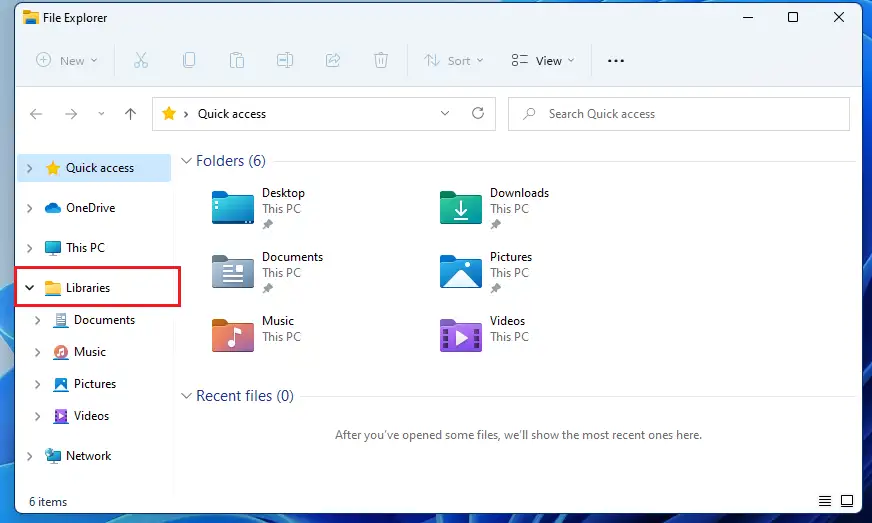This screenshot has width=872, height=523.
Task: Collapse the Recent files (0) group
Action: 186,396
